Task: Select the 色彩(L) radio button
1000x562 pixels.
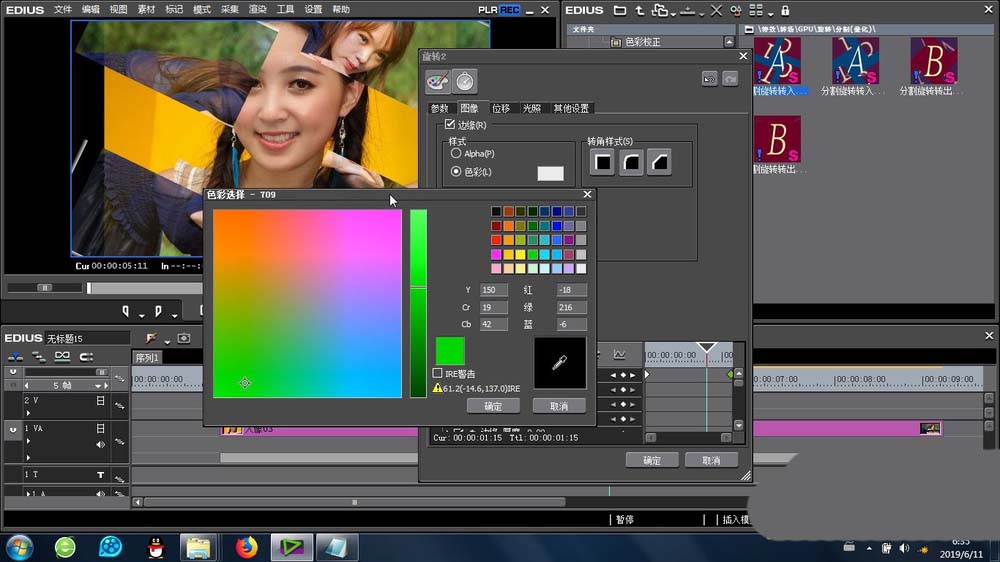Action: pyautogui.click(x=456, y=172)
